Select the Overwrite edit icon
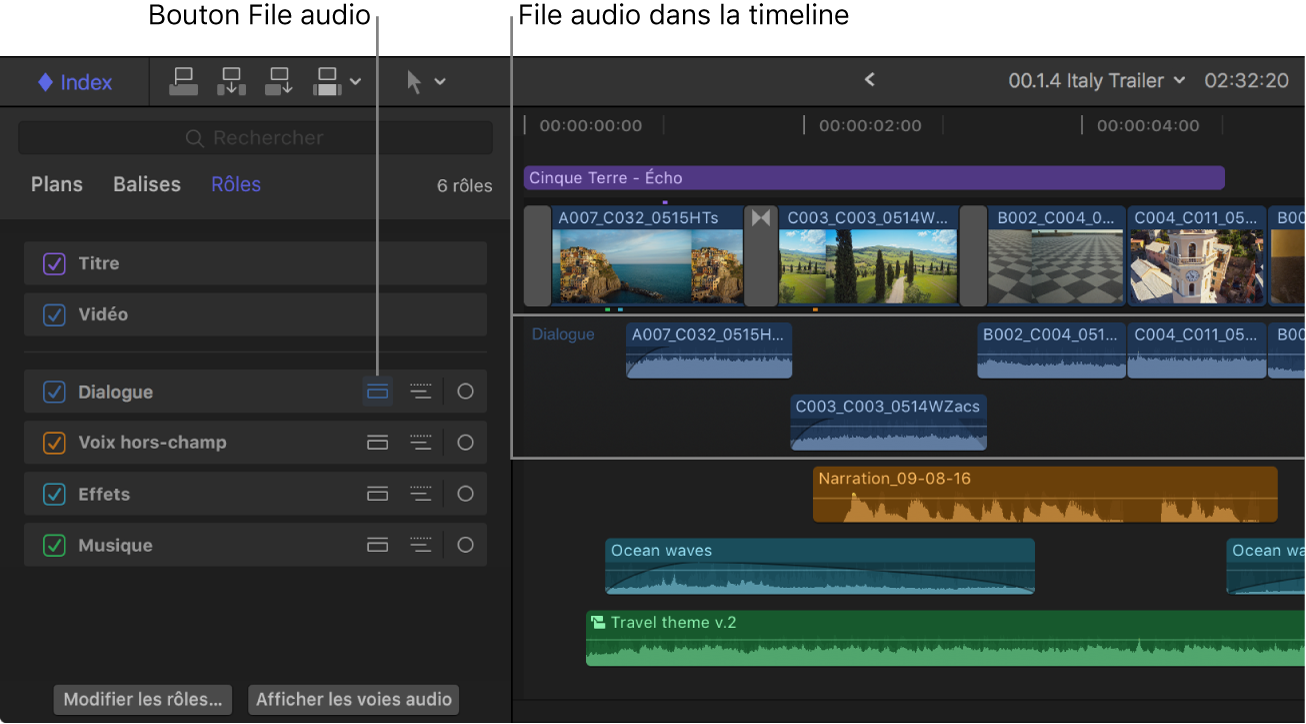Screen dimensions: 1306x724 (x=325, y=81)
